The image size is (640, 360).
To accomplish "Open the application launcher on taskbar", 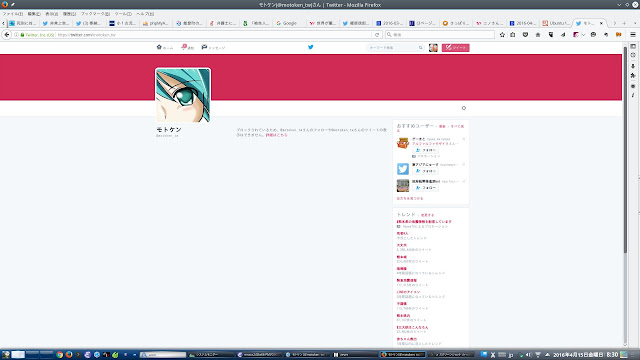I will click(x=6, y=355).
